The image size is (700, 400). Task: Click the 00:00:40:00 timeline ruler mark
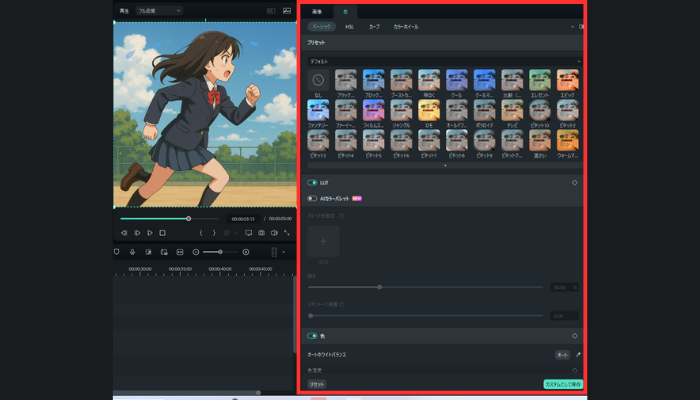220,269
